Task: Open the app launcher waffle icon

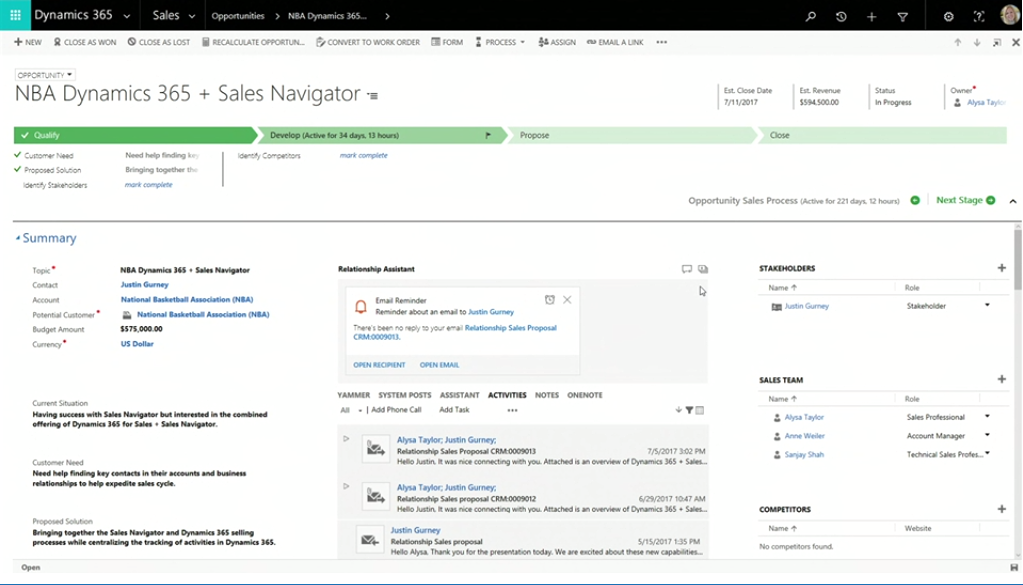Action: pos(15,16)
